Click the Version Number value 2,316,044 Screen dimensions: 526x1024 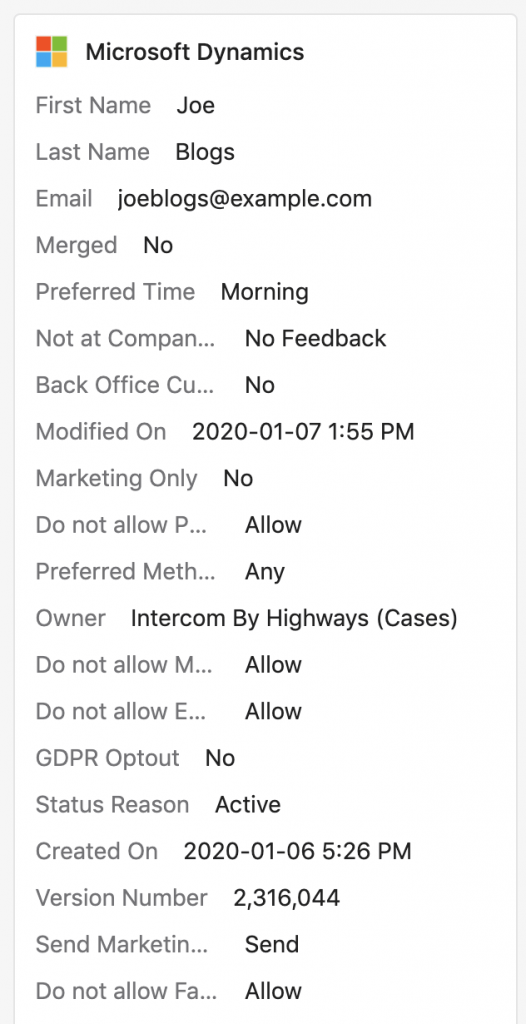(287, 898)
